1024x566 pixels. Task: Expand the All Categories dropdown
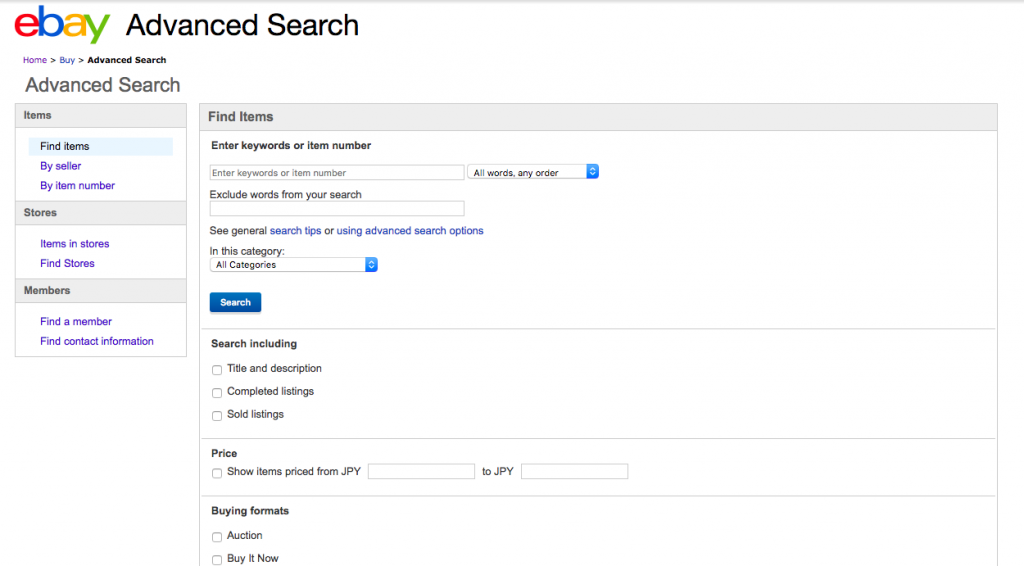click(x=293, y=264)
